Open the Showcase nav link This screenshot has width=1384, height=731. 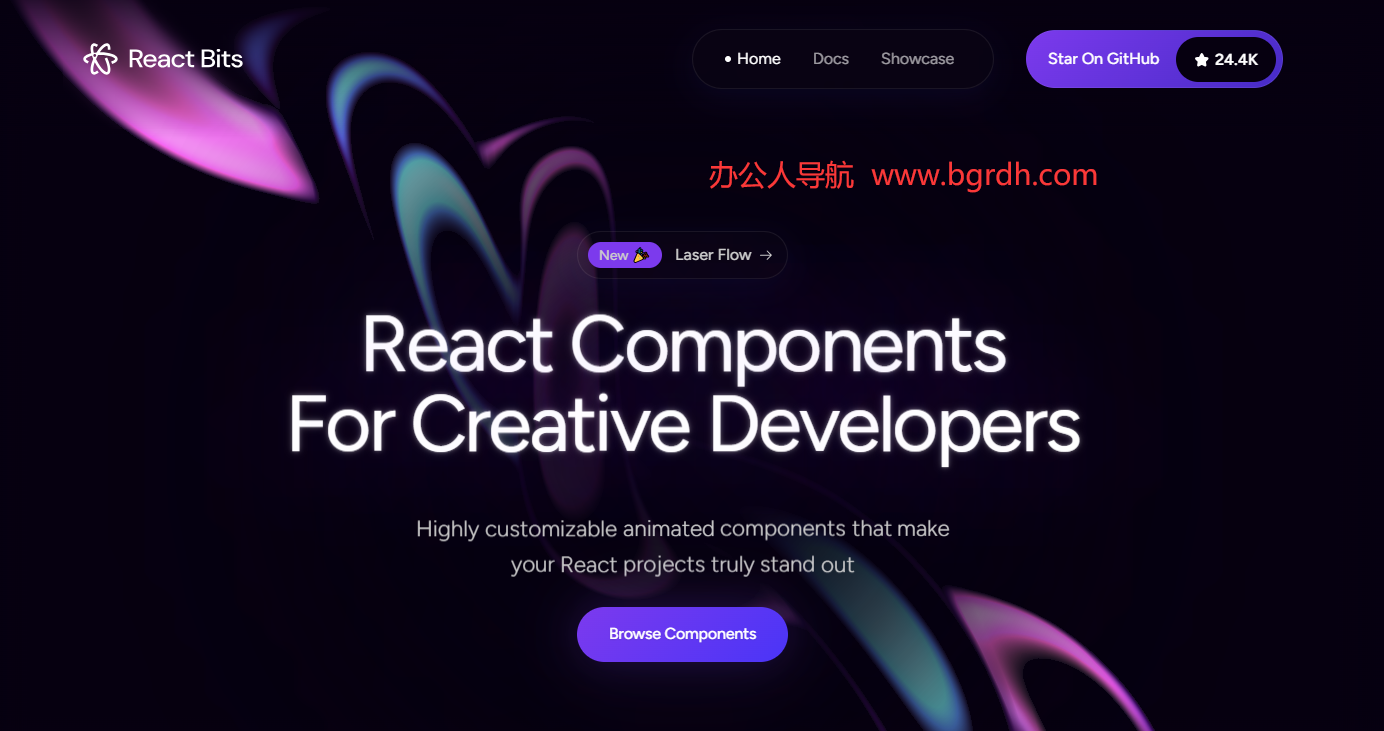917,59
